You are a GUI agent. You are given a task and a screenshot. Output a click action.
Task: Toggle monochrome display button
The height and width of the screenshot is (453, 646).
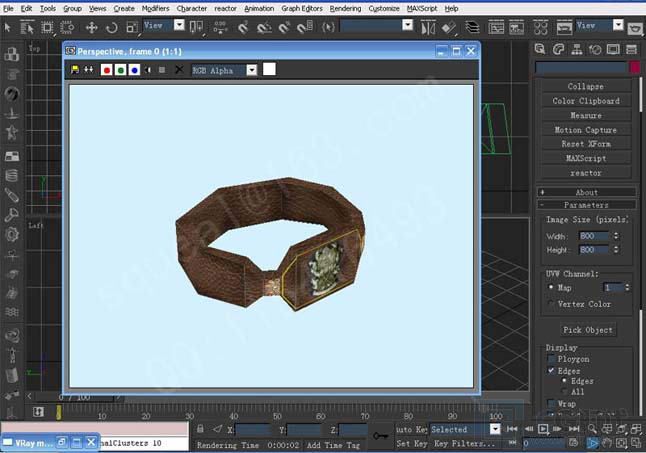162,70
